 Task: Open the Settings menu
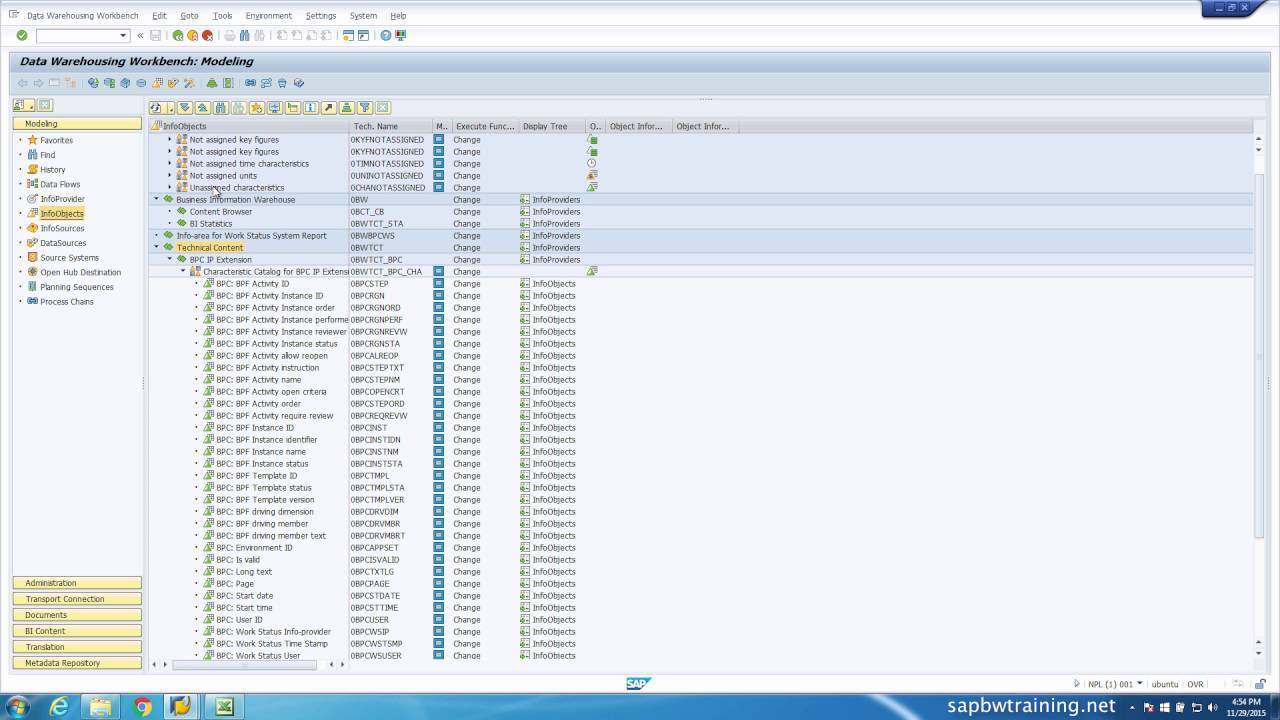point(320,16)
